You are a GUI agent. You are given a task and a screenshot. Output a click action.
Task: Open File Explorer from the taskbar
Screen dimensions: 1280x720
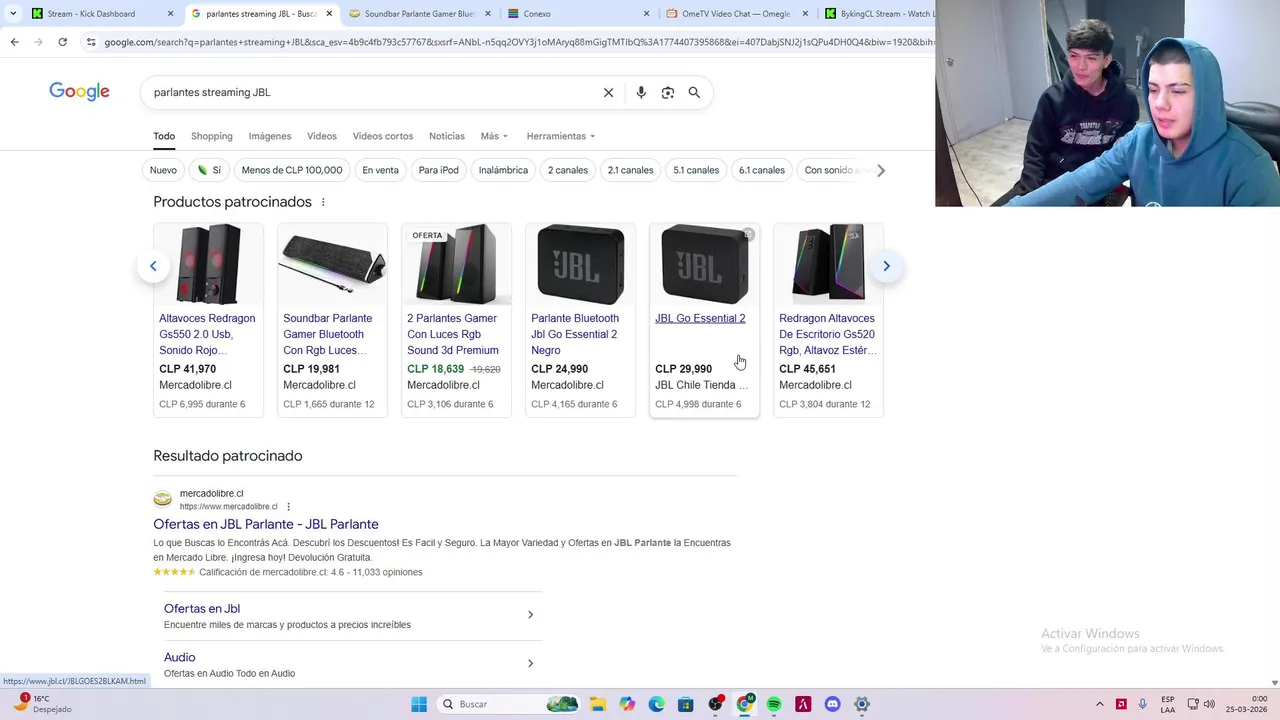click(597, 704)
